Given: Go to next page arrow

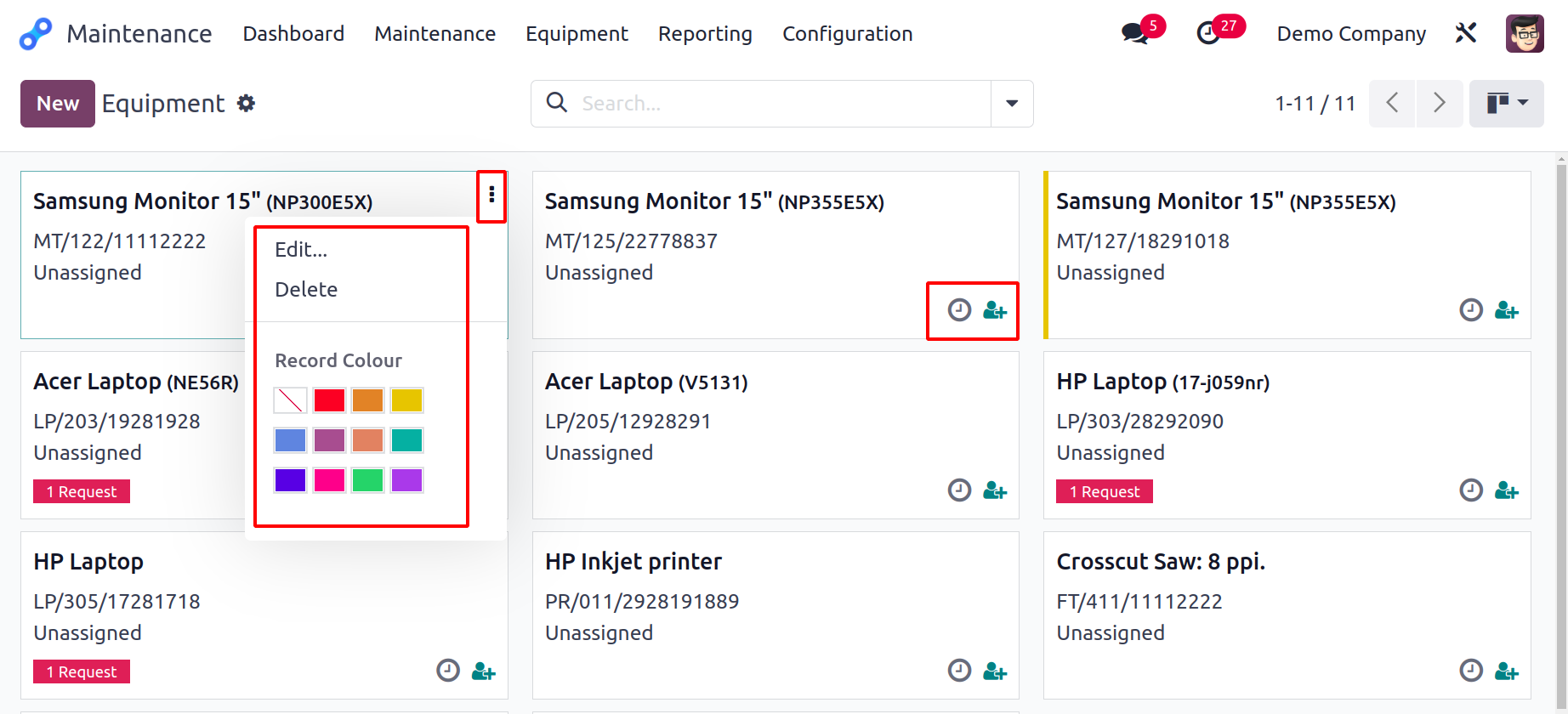Looking at the screenshot, I should point(1440,104).
